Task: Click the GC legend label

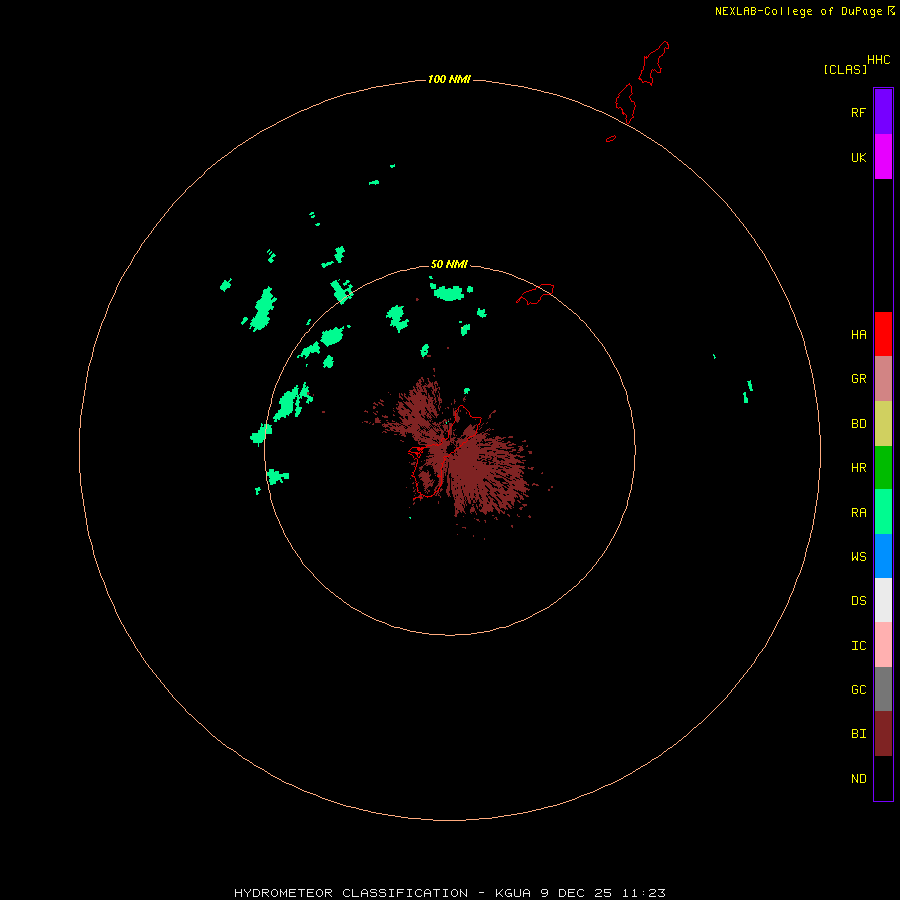Action: pyautogui.click(x=858, y=690)
